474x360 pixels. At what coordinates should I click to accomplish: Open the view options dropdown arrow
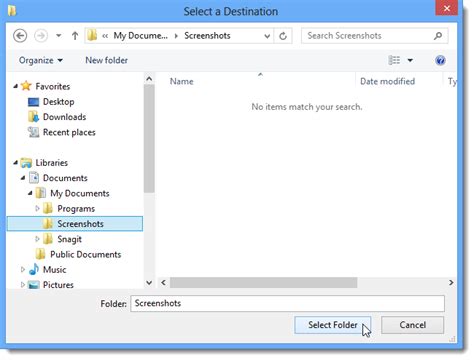point(410,60)
